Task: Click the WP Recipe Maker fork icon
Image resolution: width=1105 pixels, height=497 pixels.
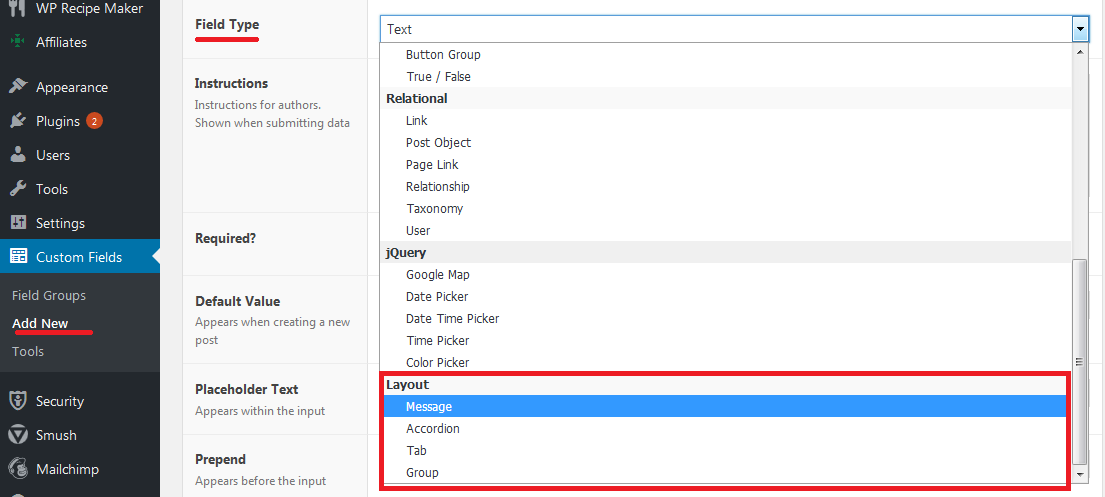Action: (18, 8)
